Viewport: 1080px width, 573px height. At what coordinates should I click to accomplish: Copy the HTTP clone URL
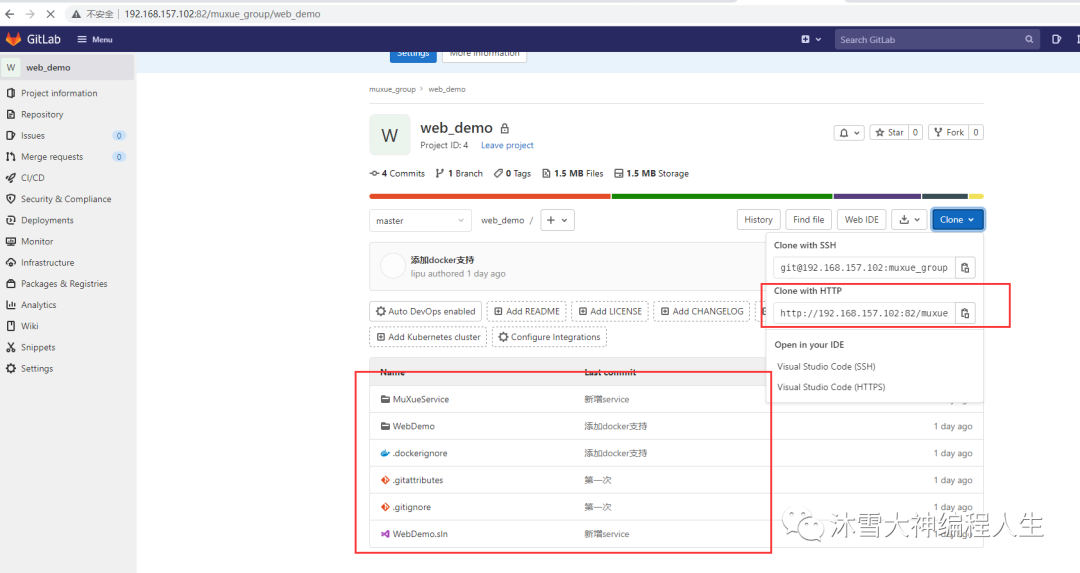pos(965,313)
